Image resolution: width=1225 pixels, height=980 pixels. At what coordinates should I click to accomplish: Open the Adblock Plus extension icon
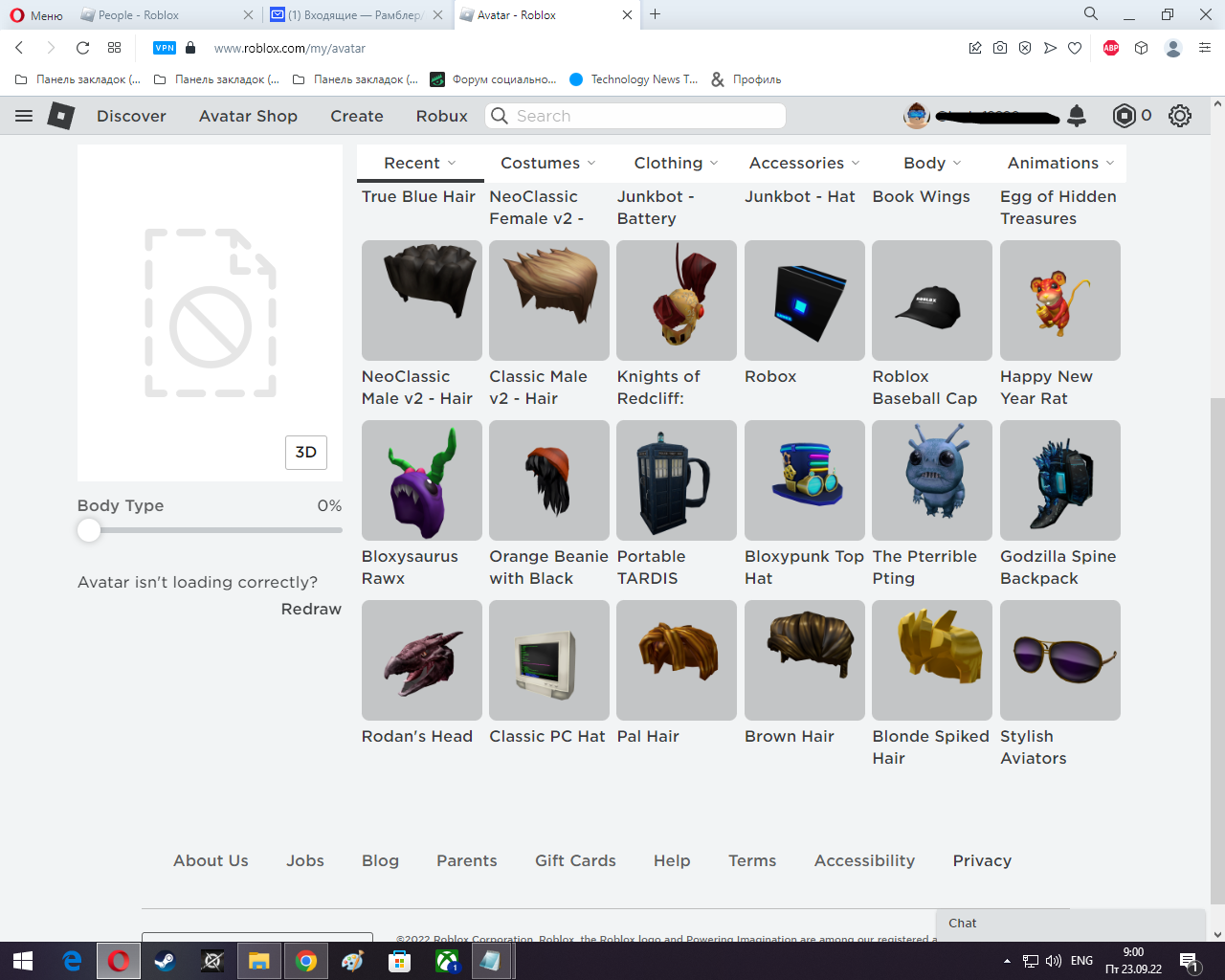1111,48
